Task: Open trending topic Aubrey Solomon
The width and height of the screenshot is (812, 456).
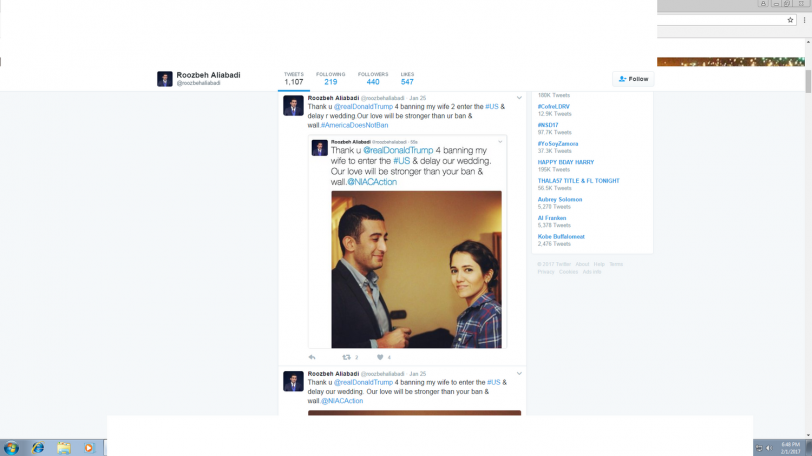Action: (x=560, y=200)
